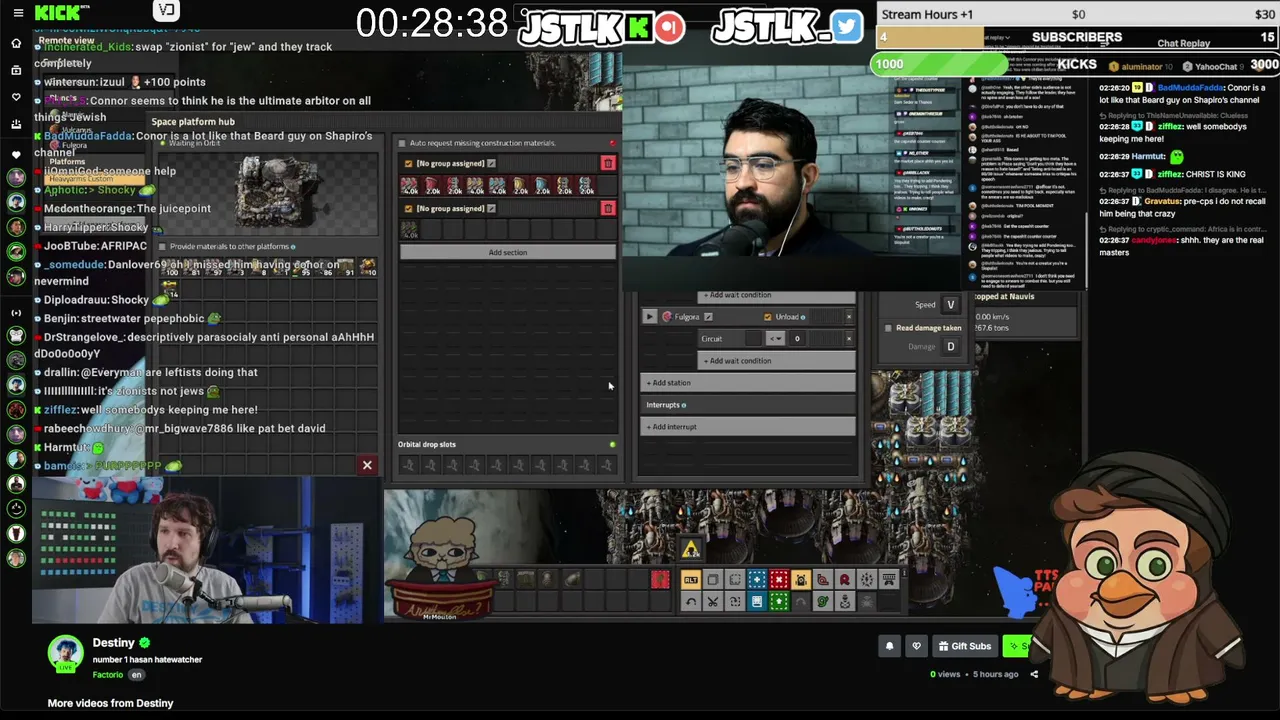The height and width of the screenshot is (720, 1280).
Task: Go to Kick home via sidebar icon
Action: click(16, 43)
